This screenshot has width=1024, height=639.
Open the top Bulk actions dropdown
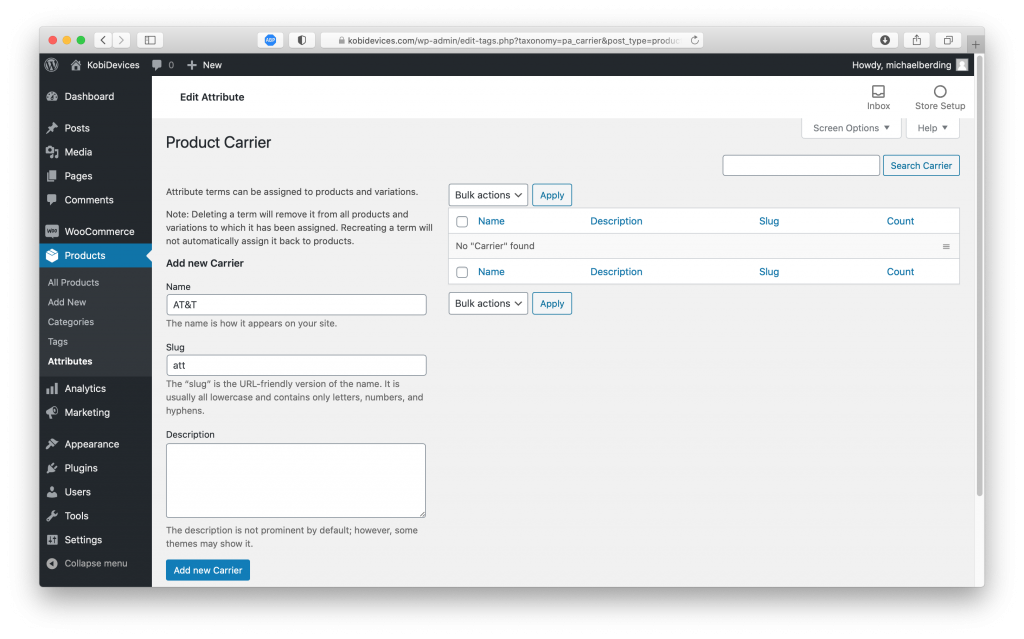pyautogui.click(x=488, y=195)
